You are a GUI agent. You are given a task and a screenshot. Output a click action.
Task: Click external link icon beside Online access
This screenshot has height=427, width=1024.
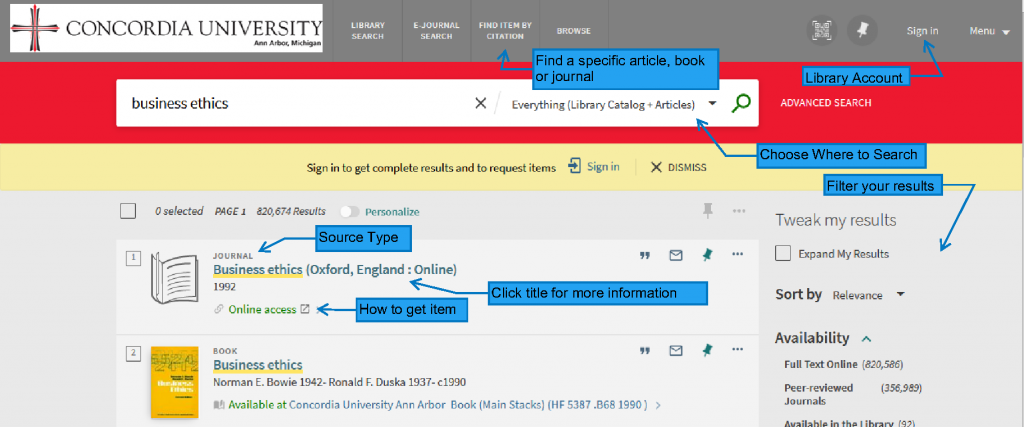304,309
